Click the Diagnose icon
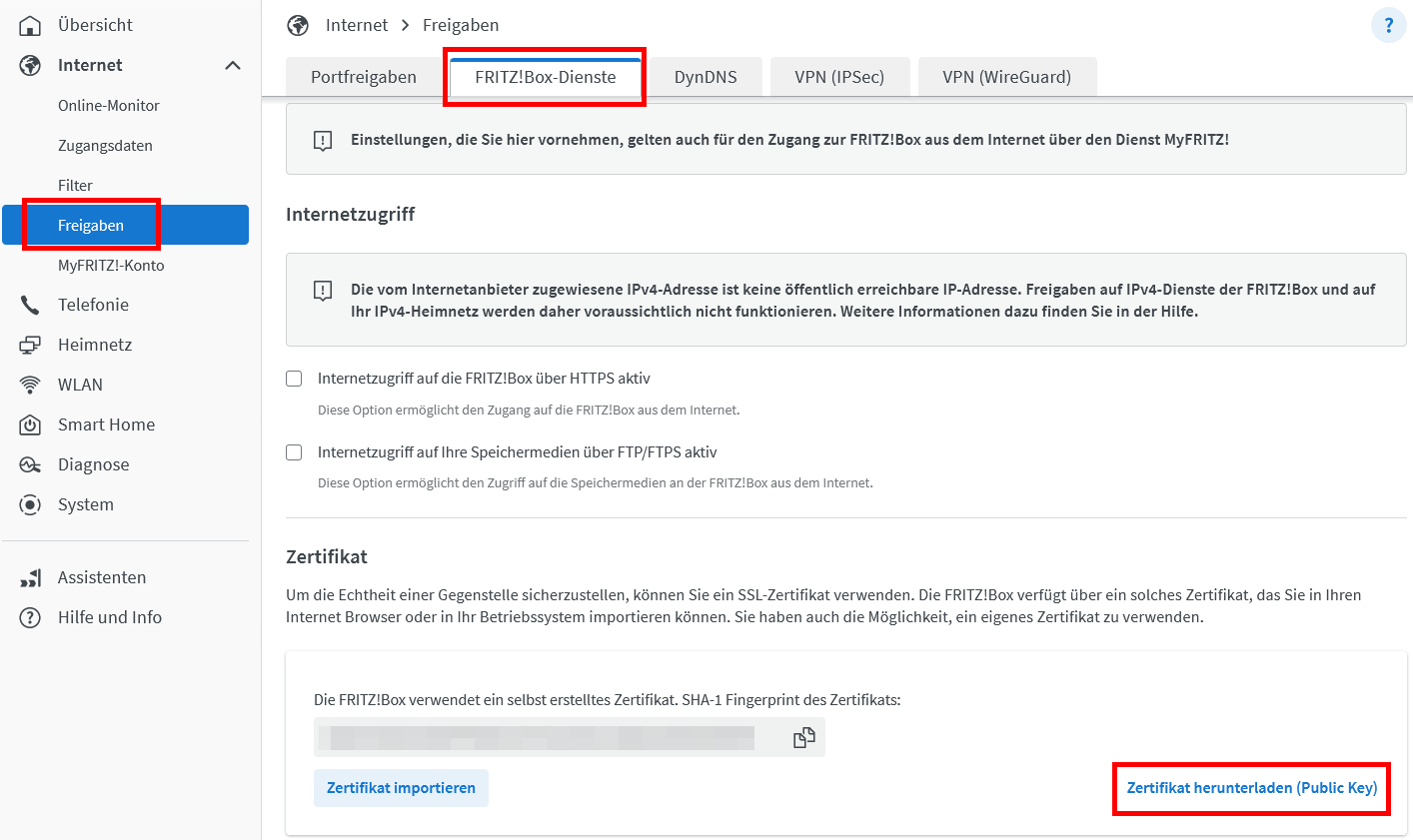This screenshot has width=1413, height=840. [31, 464]
